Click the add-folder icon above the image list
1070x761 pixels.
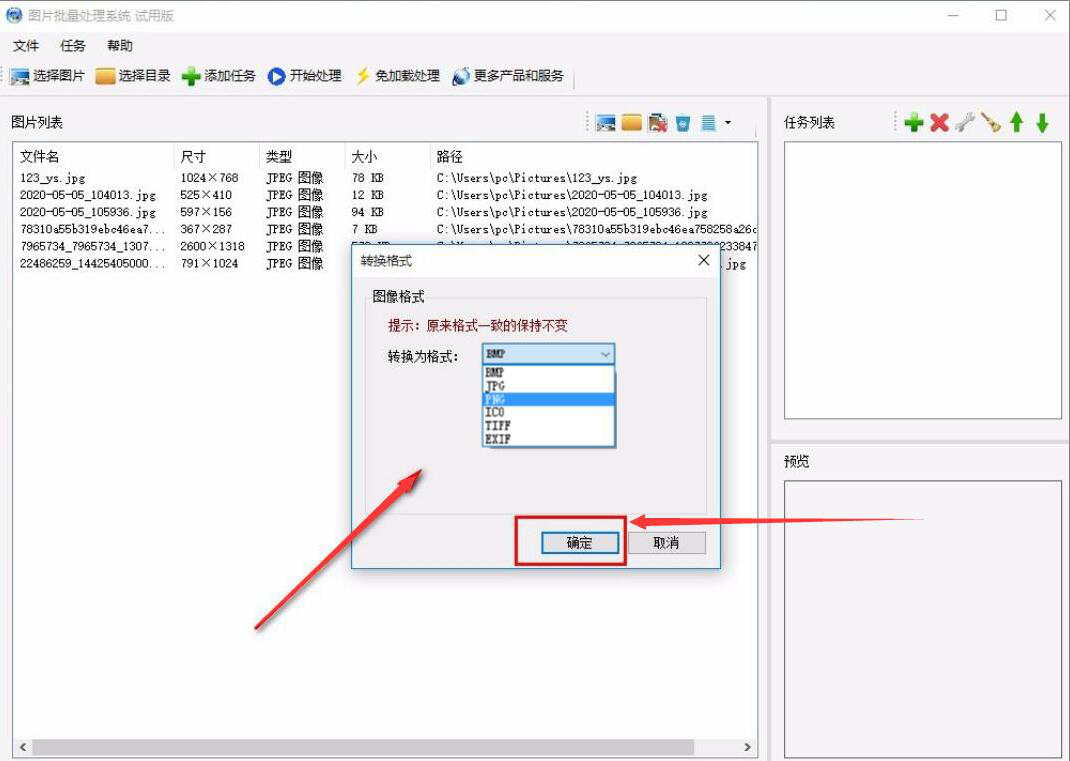631,123
